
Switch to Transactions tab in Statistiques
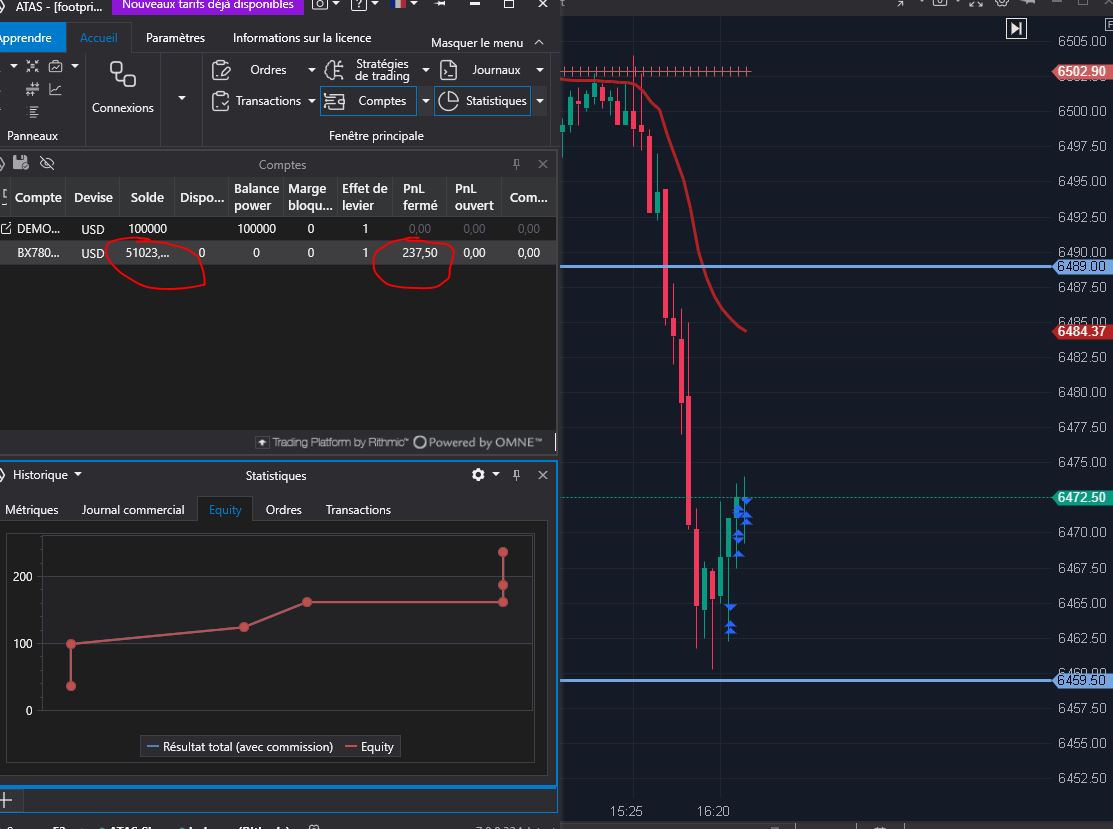(358, 510)
